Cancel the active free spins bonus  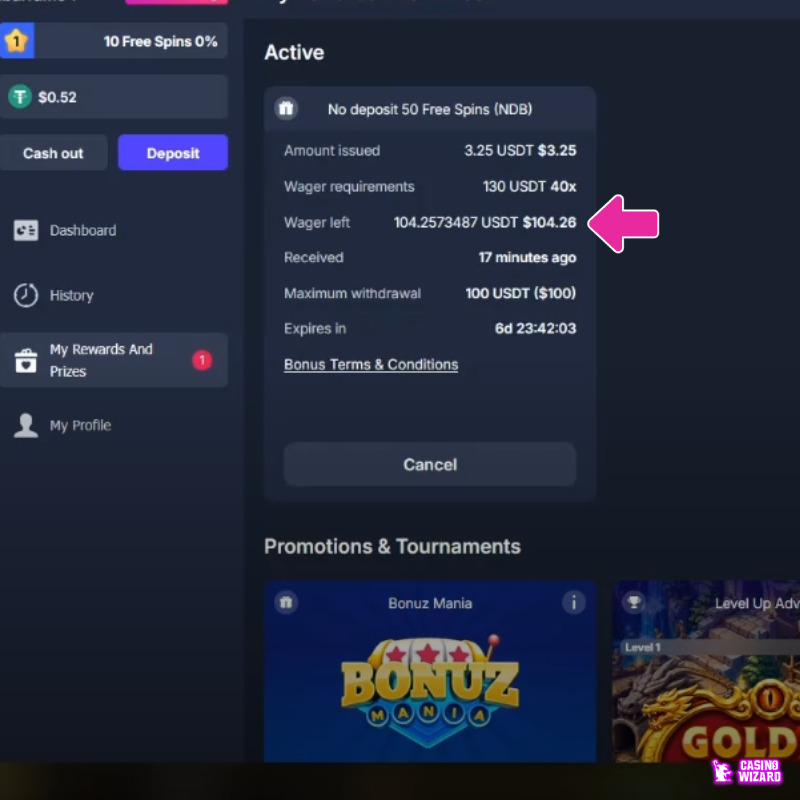[x=430, y=464]
